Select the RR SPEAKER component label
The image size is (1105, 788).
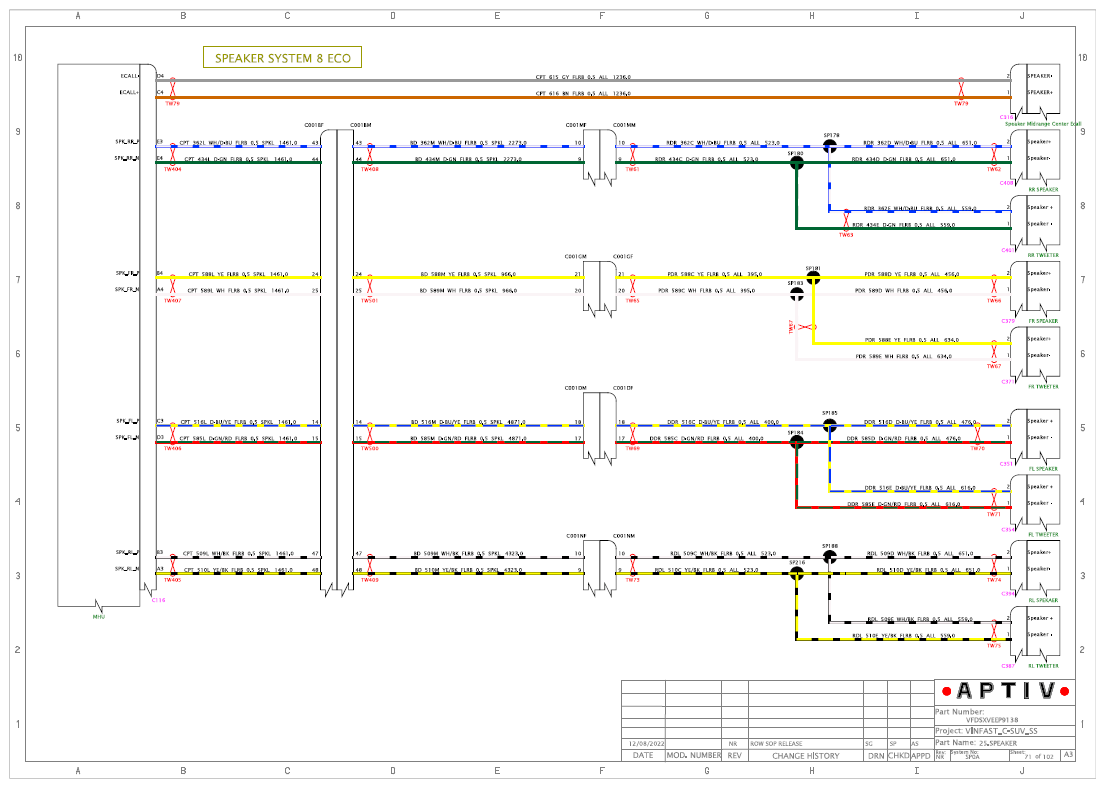[x=1043, y=190]
